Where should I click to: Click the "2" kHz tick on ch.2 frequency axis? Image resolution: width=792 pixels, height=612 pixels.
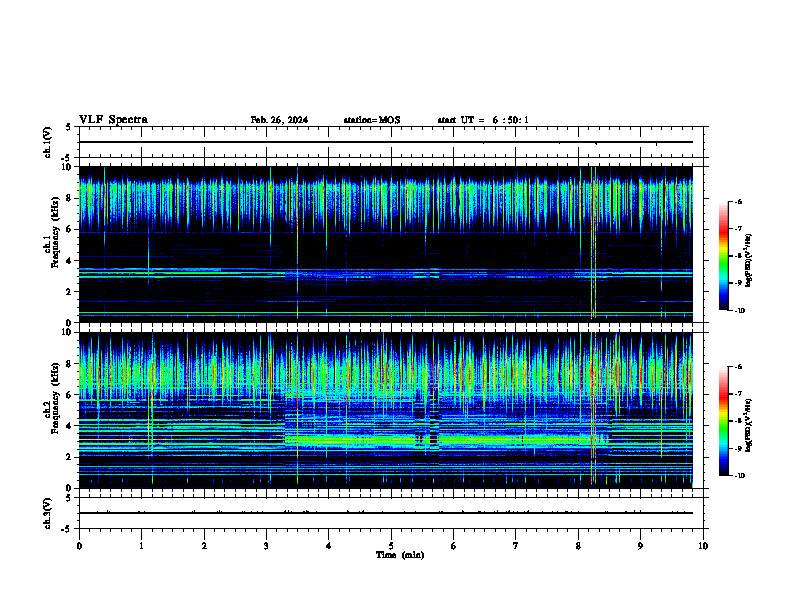tap(69, 457)
